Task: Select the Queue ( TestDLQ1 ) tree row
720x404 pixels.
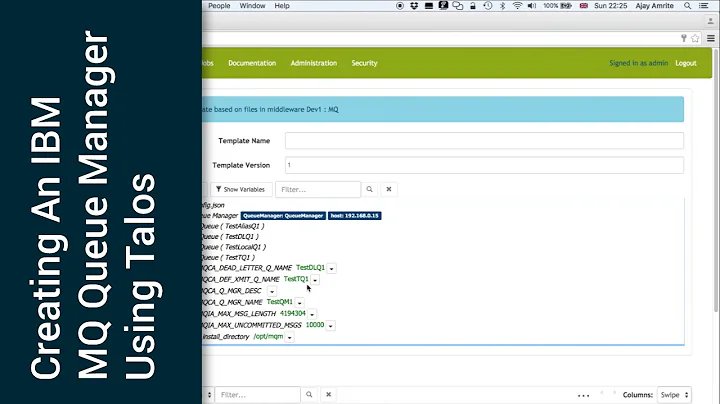Action: point(230,236)
